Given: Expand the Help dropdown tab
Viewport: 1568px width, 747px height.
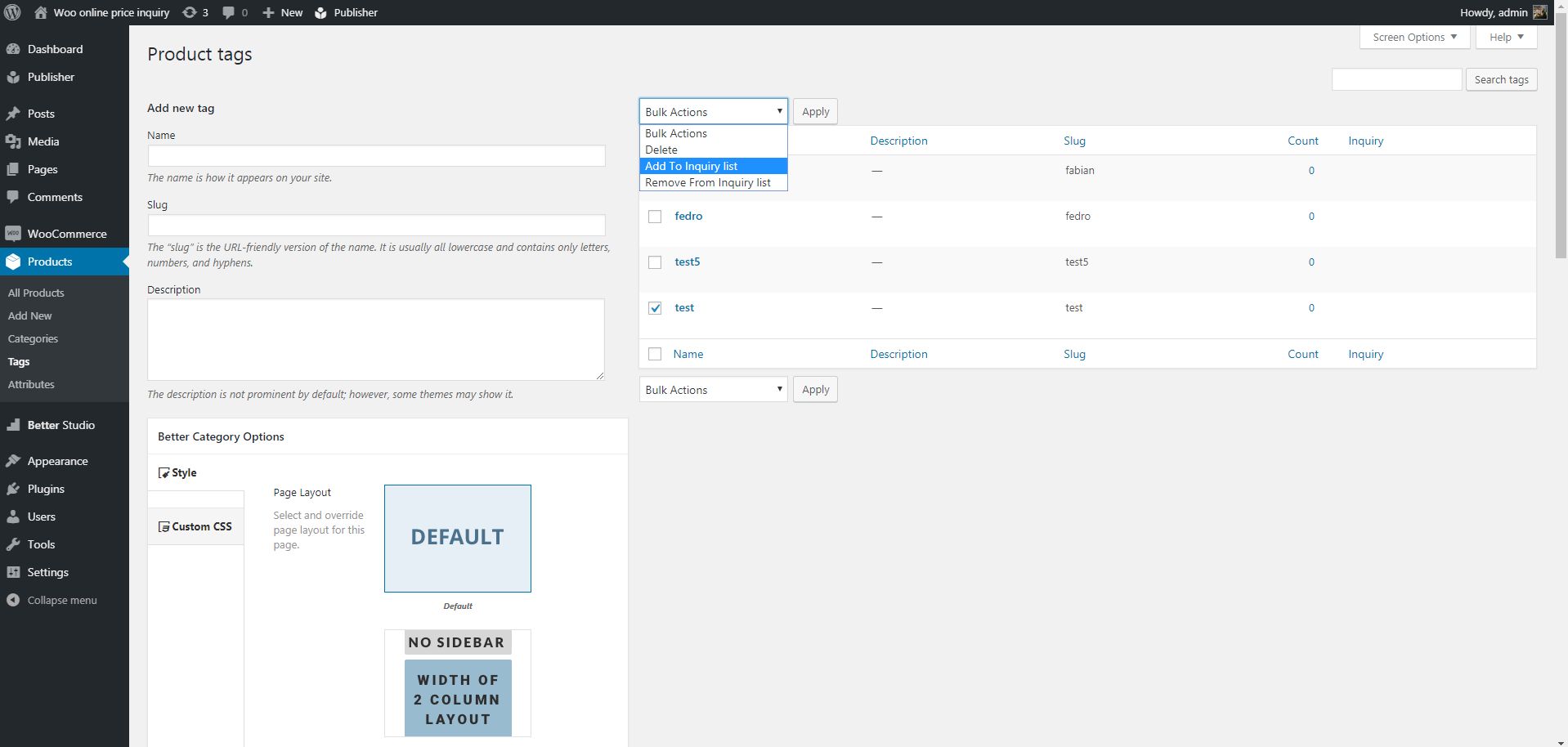Looking at the screenshot, I should 1506,37.
